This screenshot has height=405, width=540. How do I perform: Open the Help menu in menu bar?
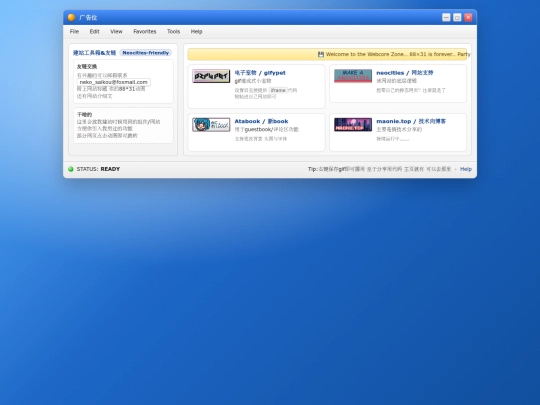pos(196,31)
